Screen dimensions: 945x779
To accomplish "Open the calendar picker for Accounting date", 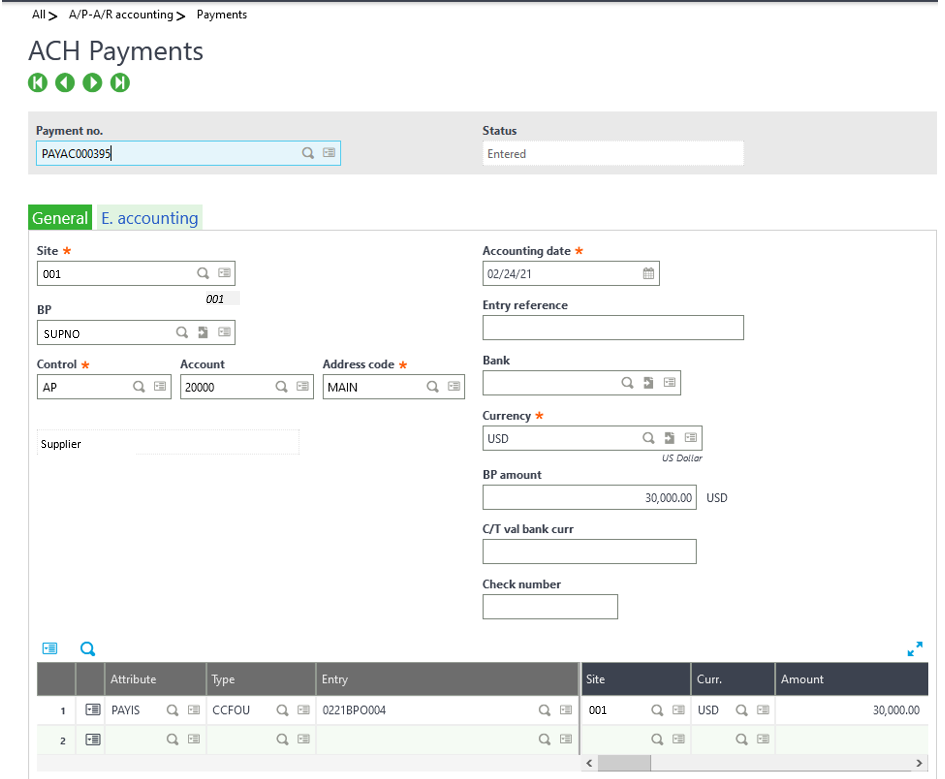I will [648, 274].
